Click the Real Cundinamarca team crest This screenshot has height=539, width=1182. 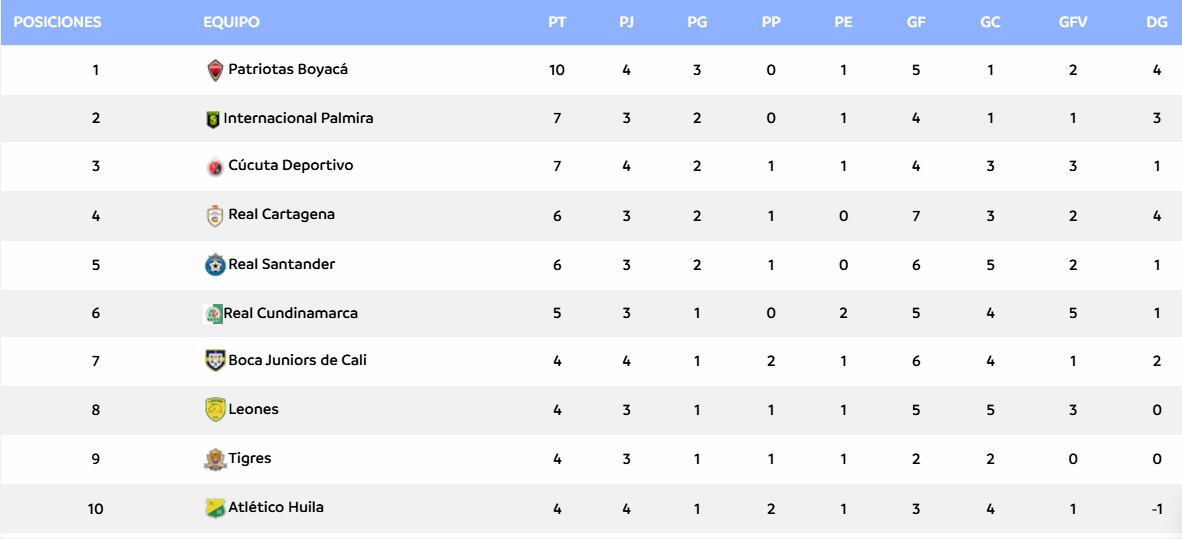tap(212, 314)
